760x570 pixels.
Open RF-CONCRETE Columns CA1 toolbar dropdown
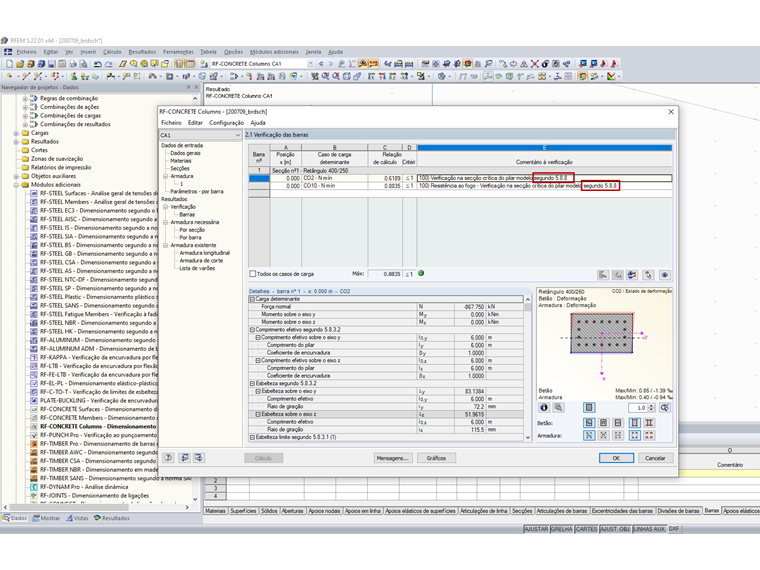click(310, 63)
